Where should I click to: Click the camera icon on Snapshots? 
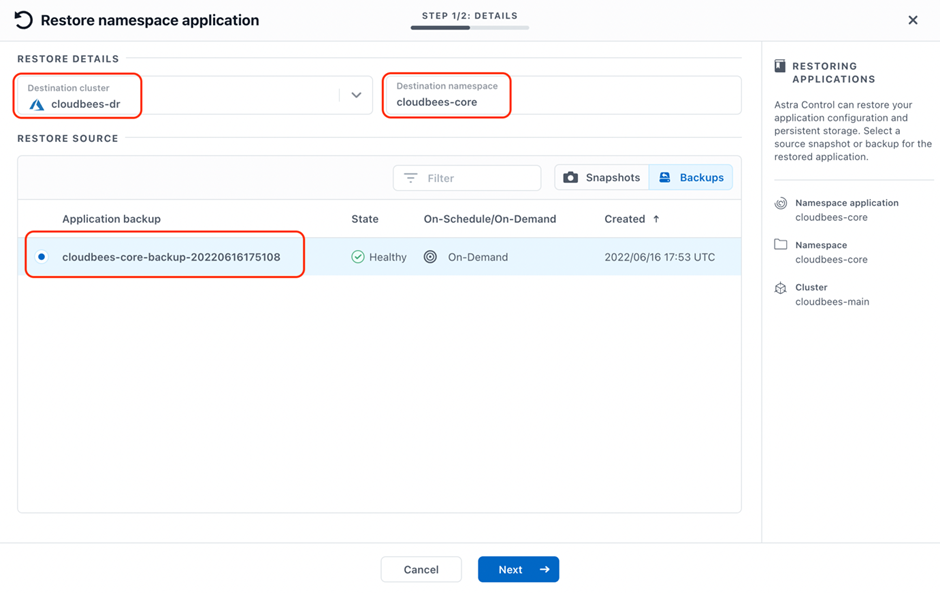[x=571, y=177]
